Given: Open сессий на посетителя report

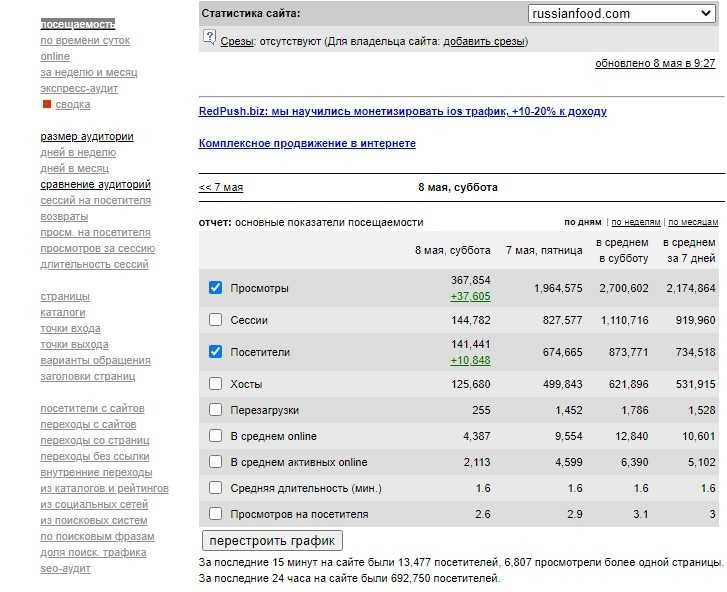Looking at the screenshot, I should [96, 200].
